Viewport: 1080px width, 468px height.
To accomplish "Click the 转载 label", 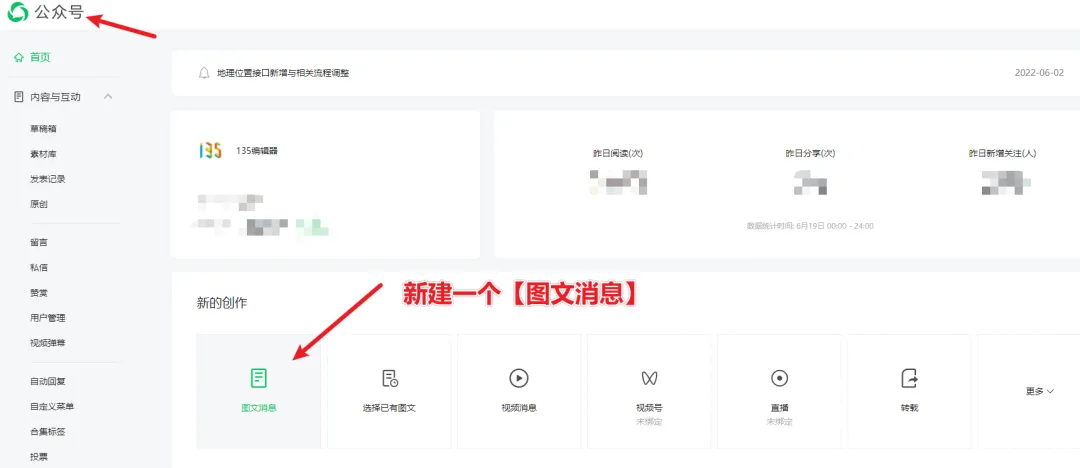I will [909, 408].
